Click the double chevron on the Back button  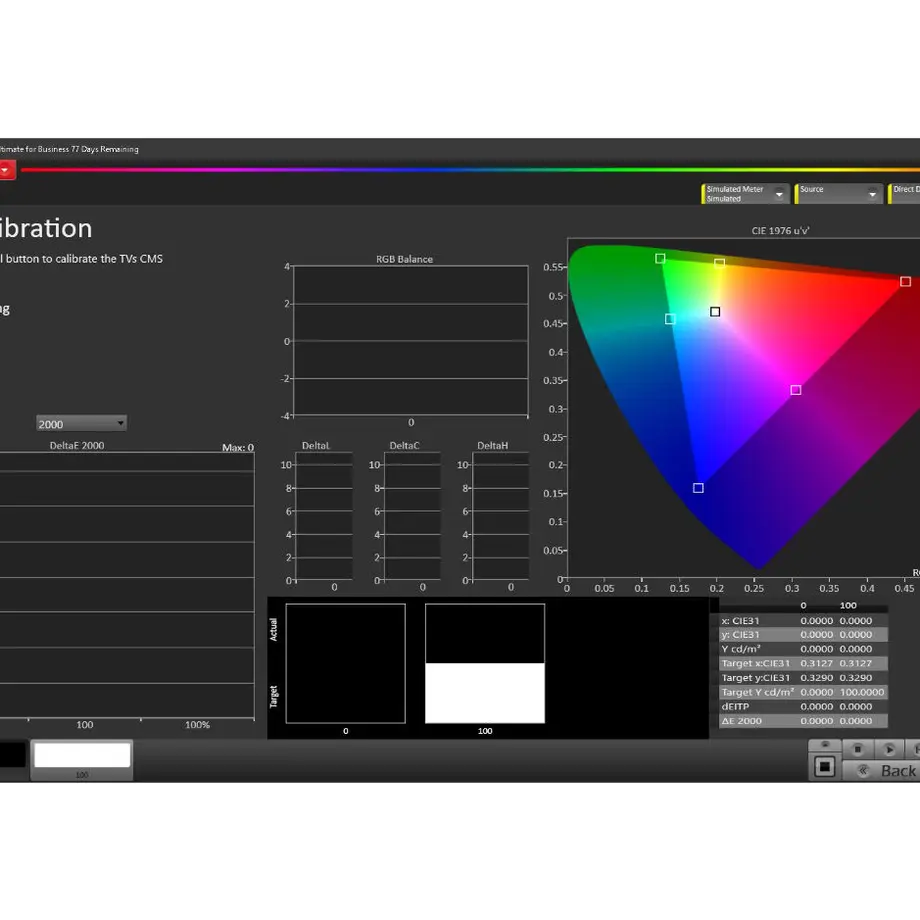862,770
